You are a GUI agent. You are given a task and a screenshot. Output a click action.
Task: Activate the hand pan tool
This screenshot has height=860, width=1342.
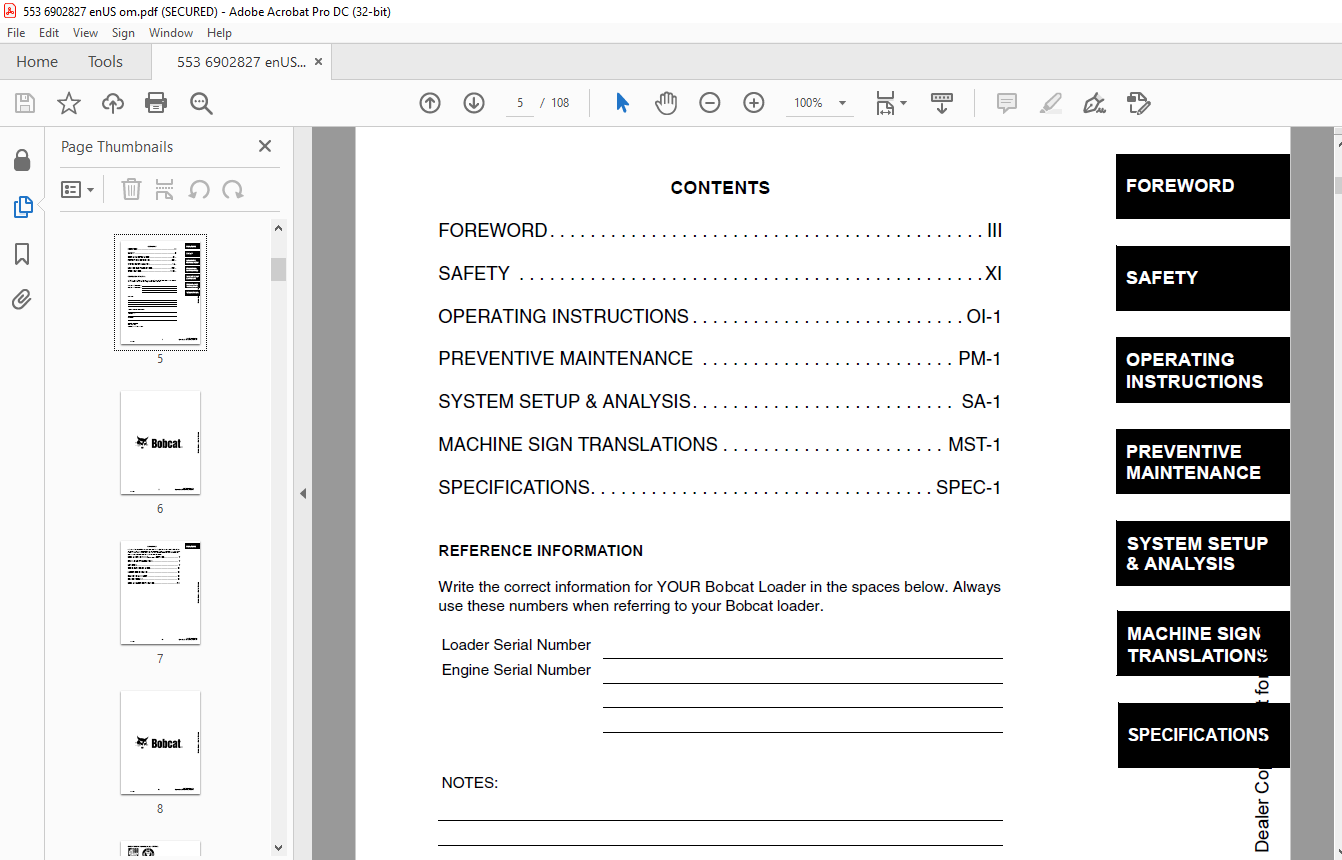coord(666,103)
